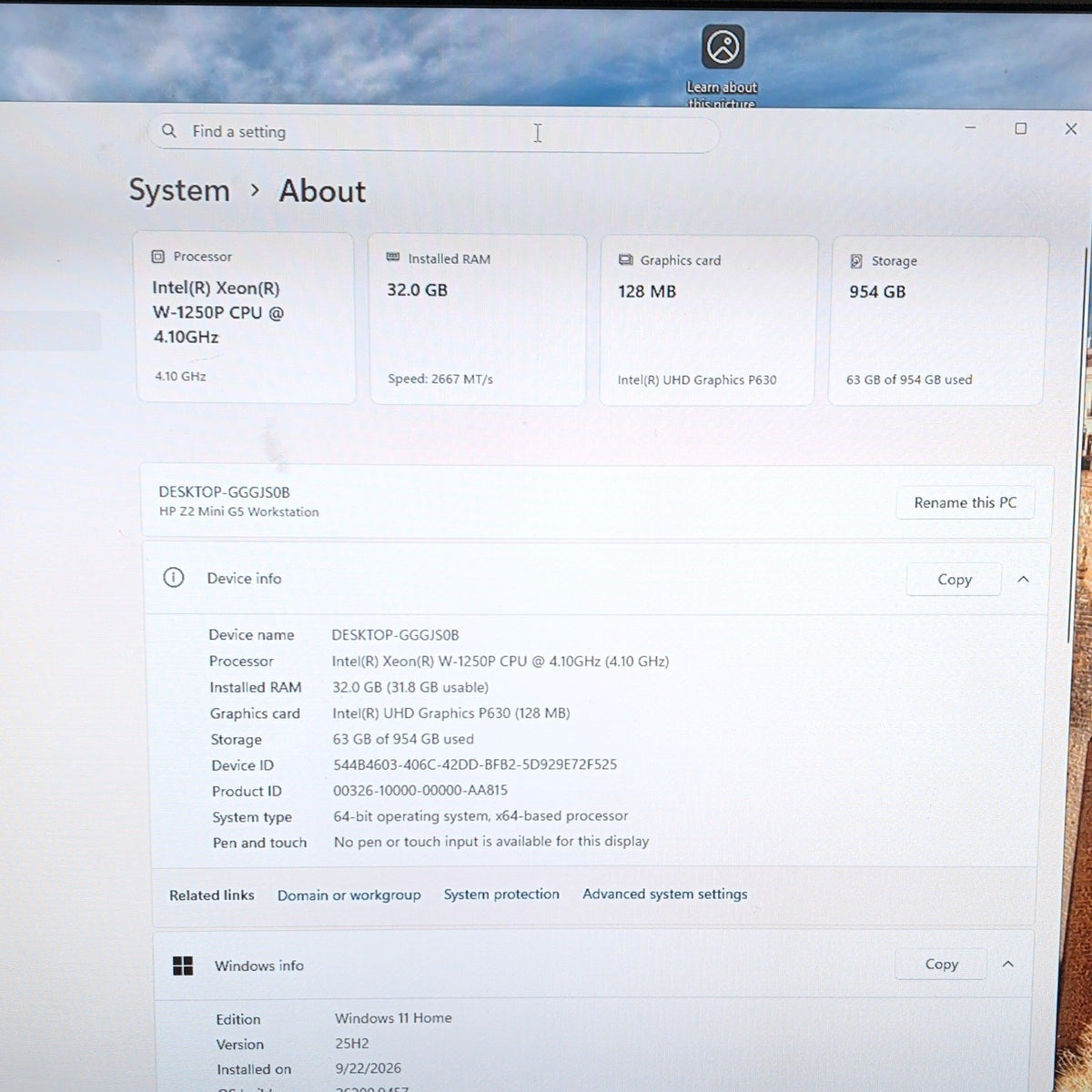1092x1092 pixels.
Task: Select the Installed RAM 32.0 GB card
Action: click(x=477, y=319)
